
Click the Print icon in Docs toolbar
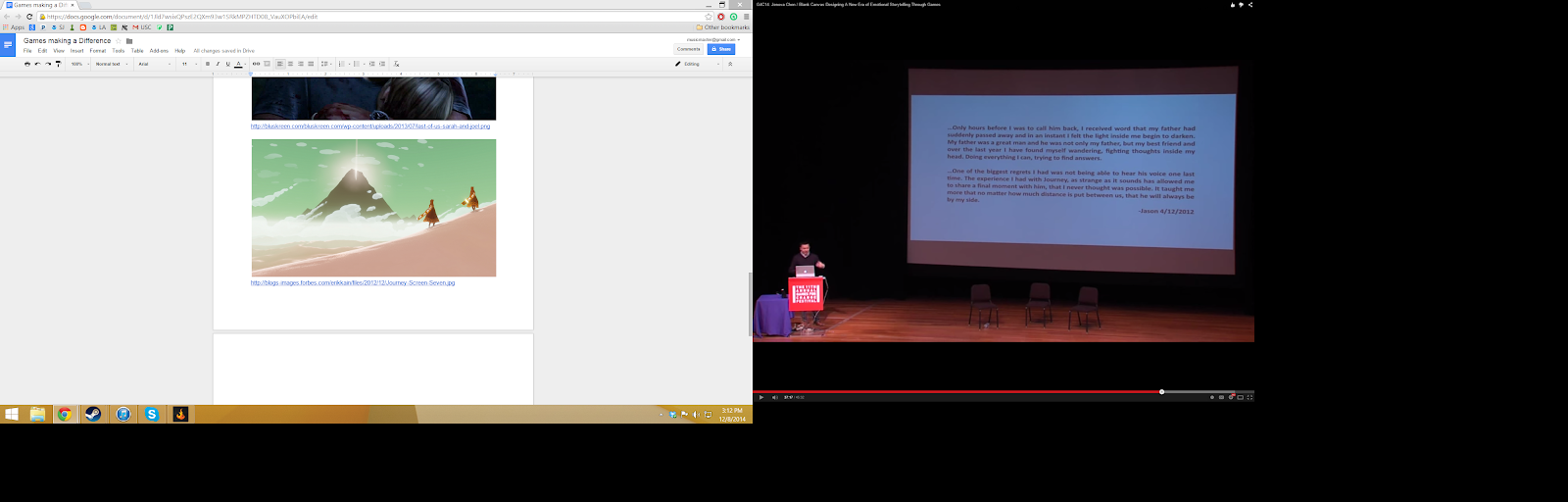click(27, 64)
